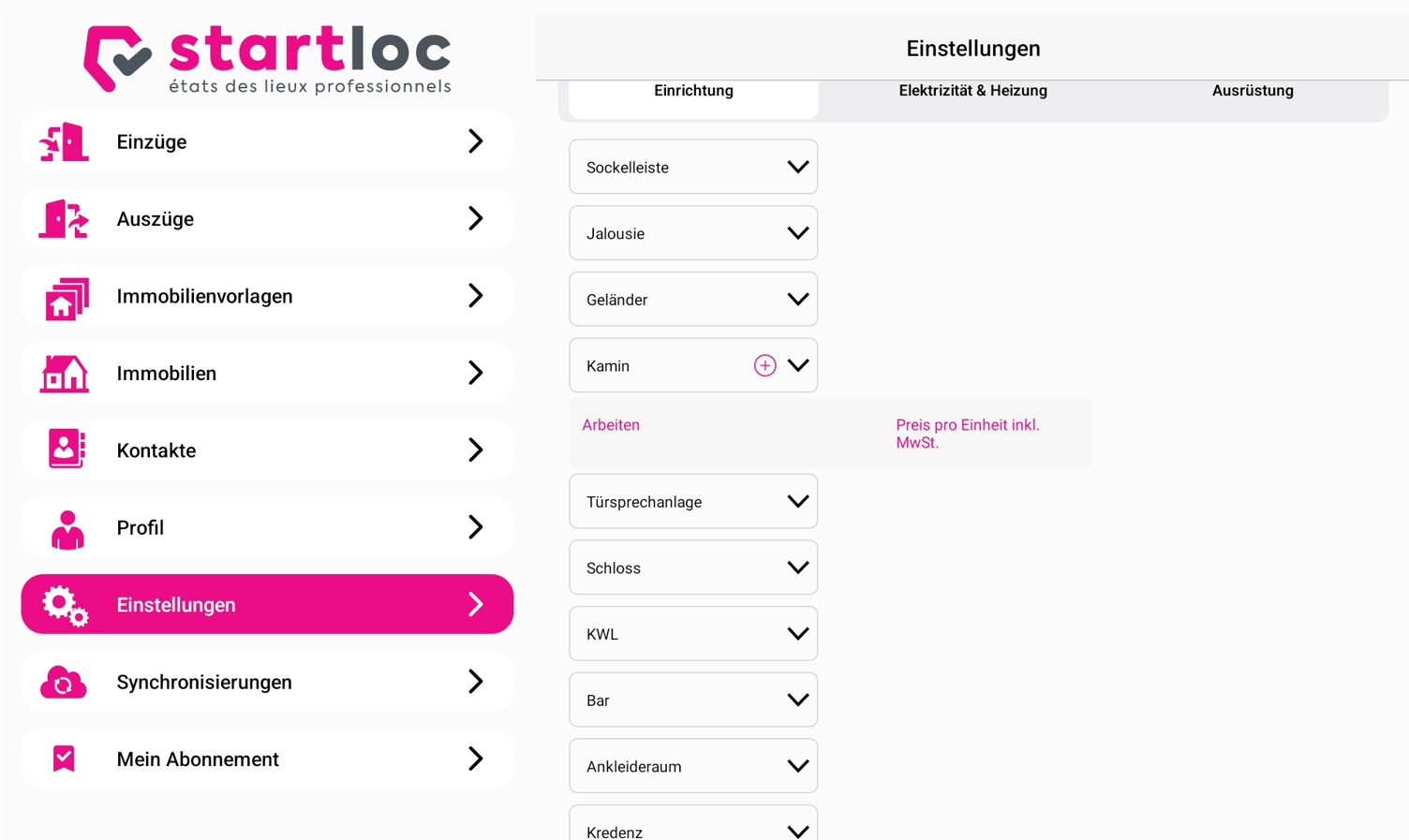Expand the Ankleideraum dropdown
Viewport: 1409px width, 840px height.
coord(693,765)
